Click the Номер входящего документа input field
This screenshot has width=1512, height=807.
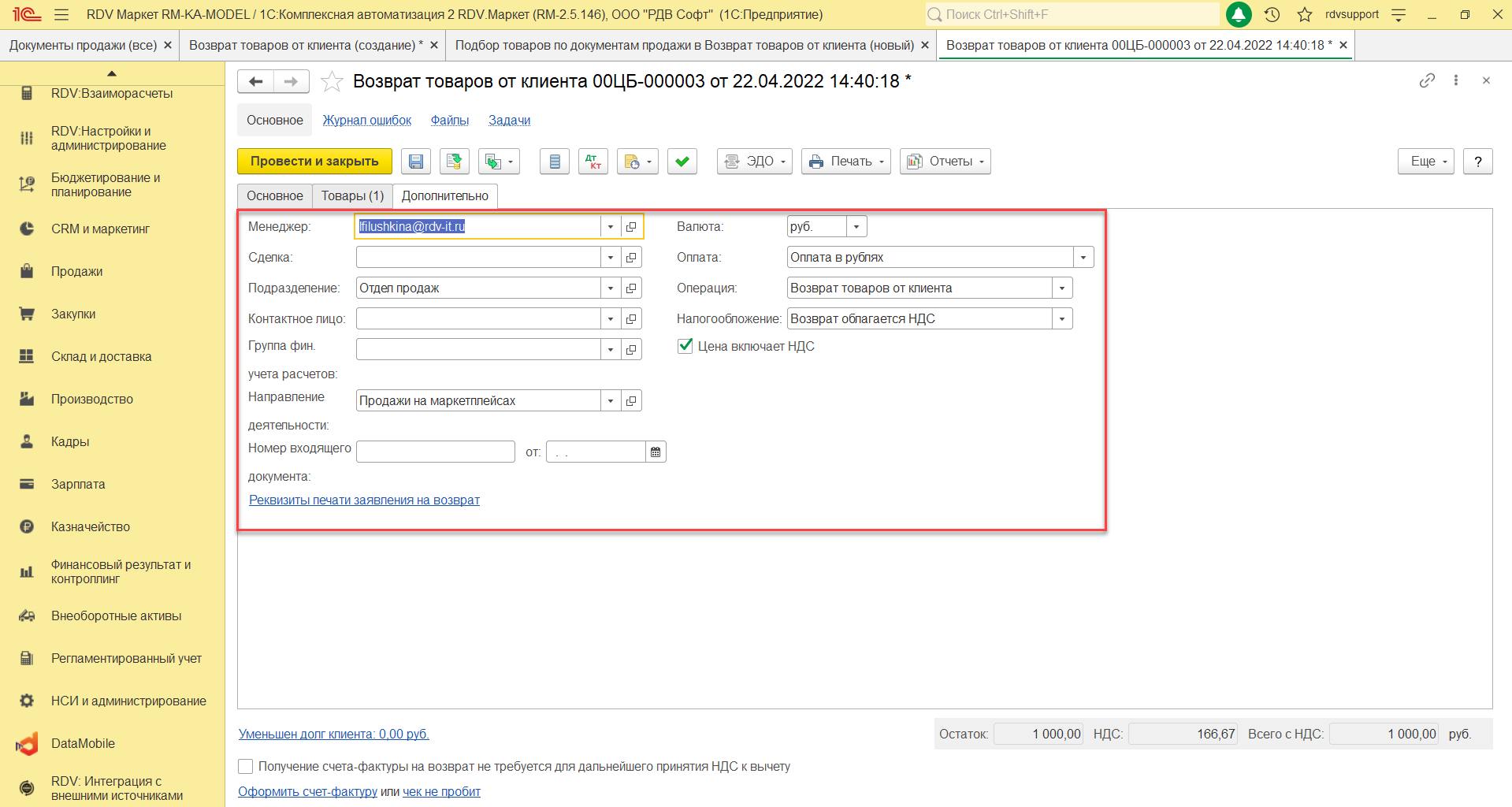435,452
